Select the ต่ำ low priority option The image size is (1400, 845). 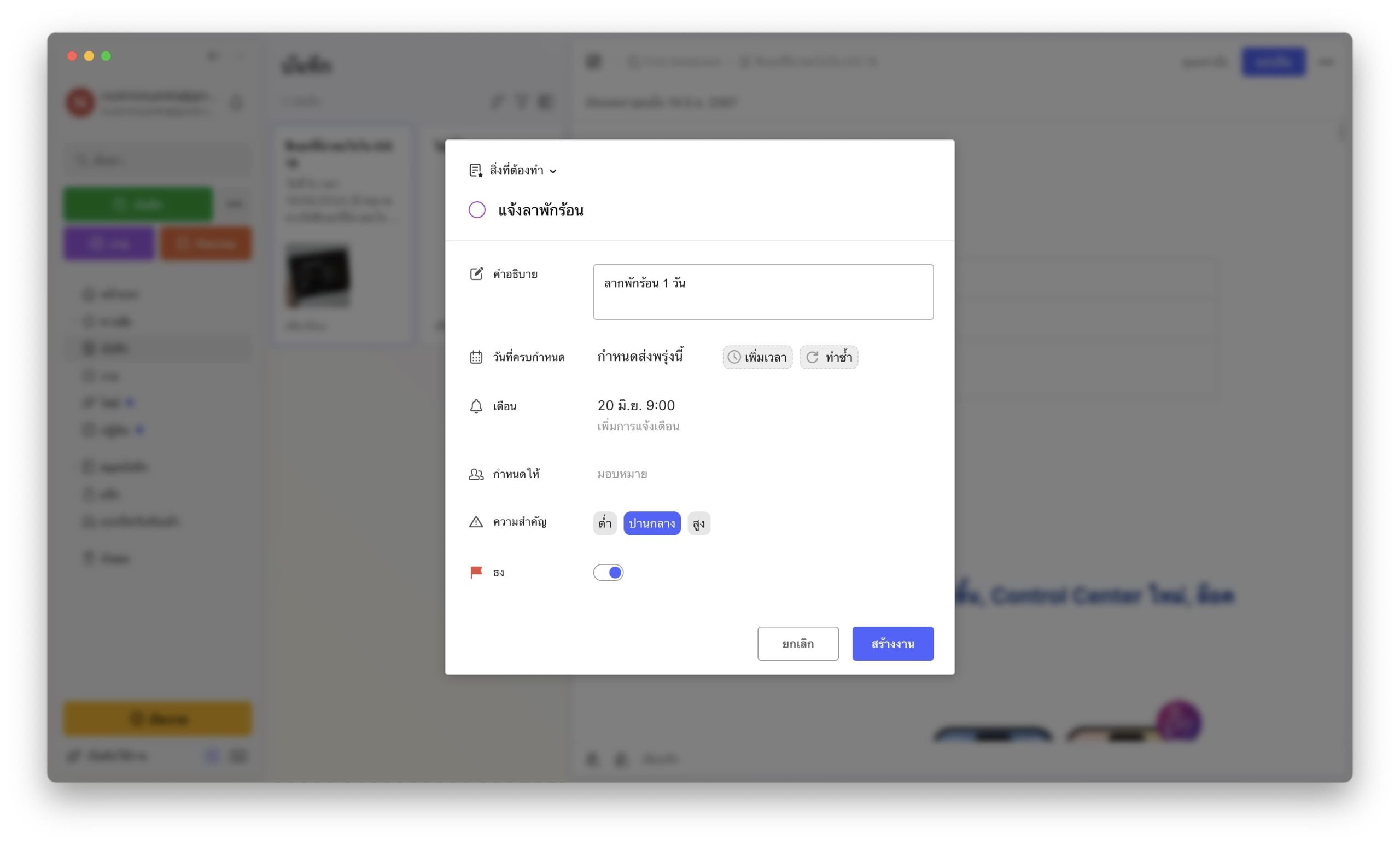click(x=604, y=523)
